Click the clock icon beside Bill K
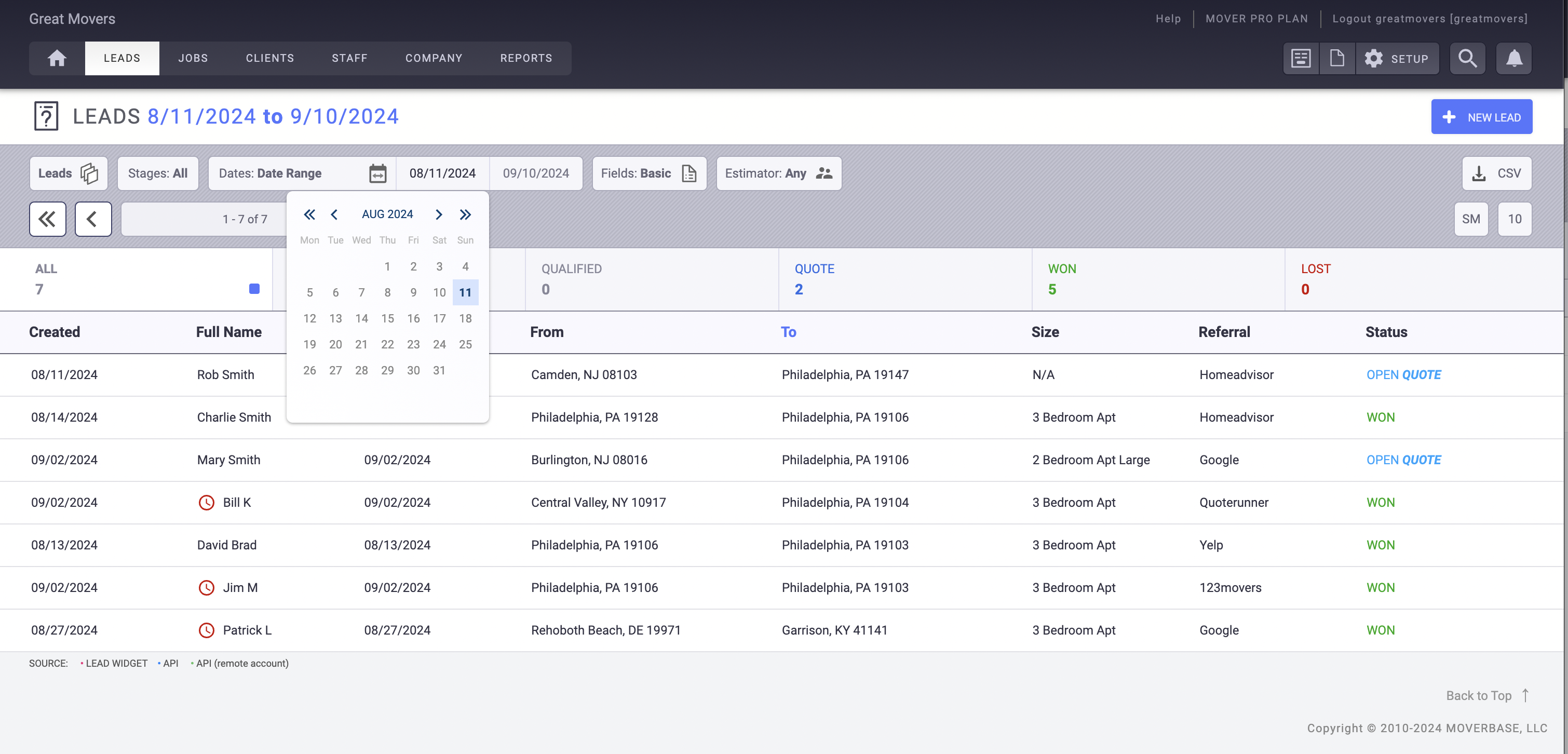Screen dimensions: 1568x754 point(206,503)
